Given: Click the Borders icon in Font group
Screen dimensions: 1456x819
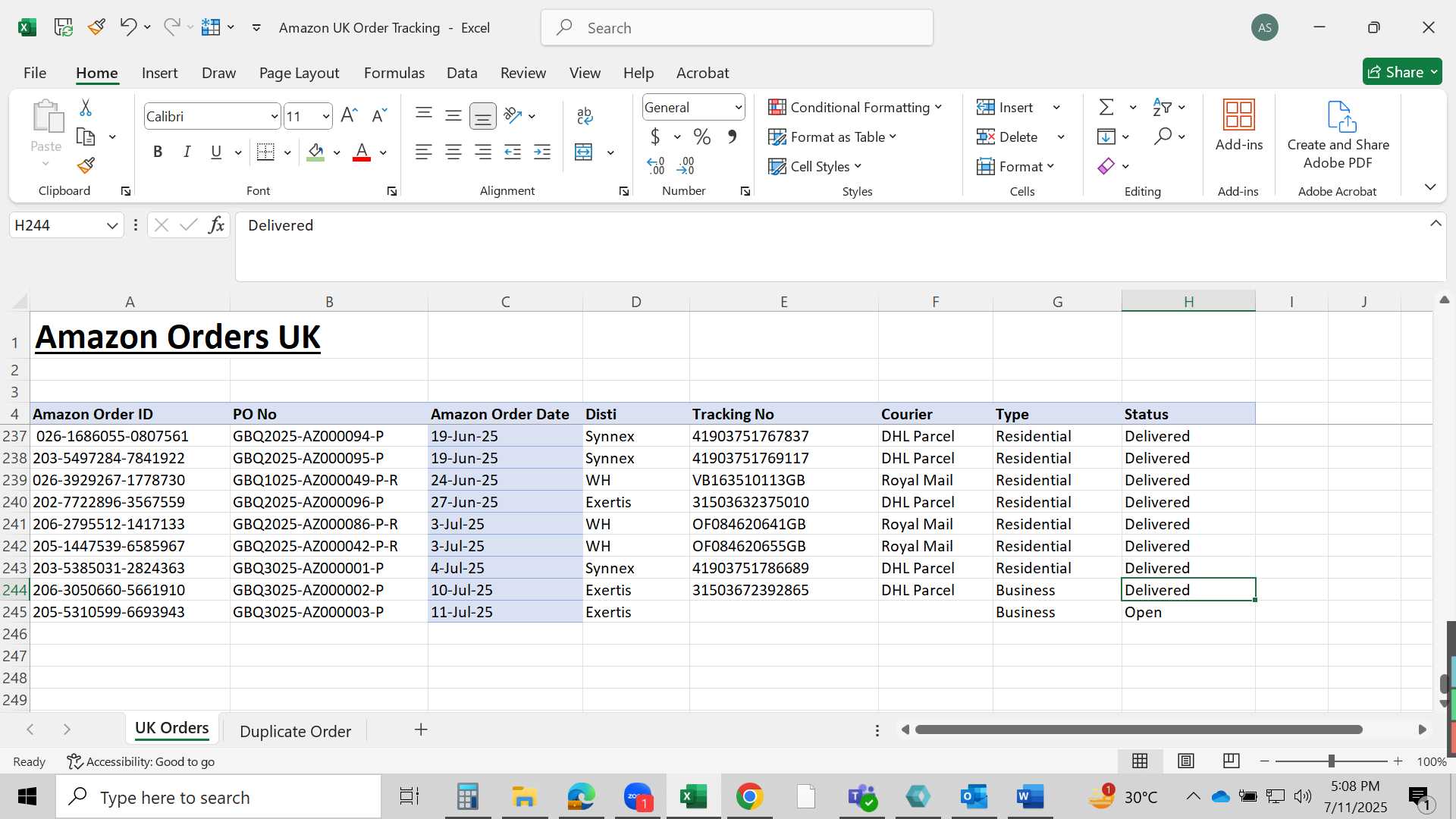Looking at the screenshot, I should coord(265,152).
